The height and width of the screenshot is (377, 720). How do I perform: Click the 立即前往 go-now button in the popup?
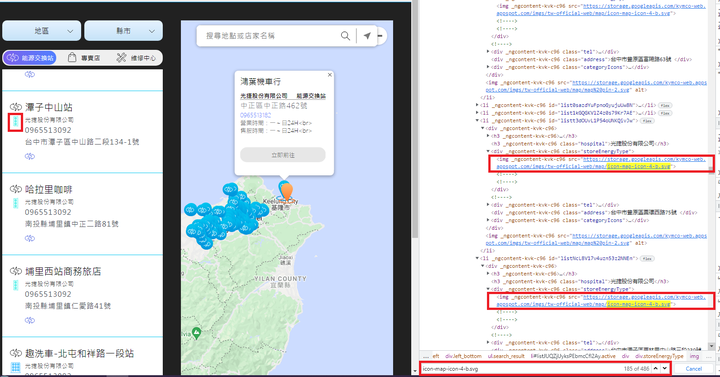tap(283, 155)
